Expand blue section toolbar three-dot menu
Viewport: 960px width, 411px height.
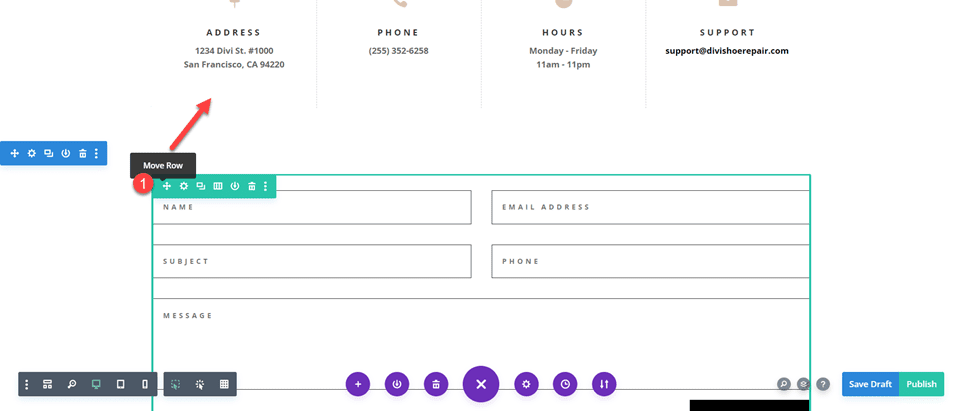click(x=97, y=153)
